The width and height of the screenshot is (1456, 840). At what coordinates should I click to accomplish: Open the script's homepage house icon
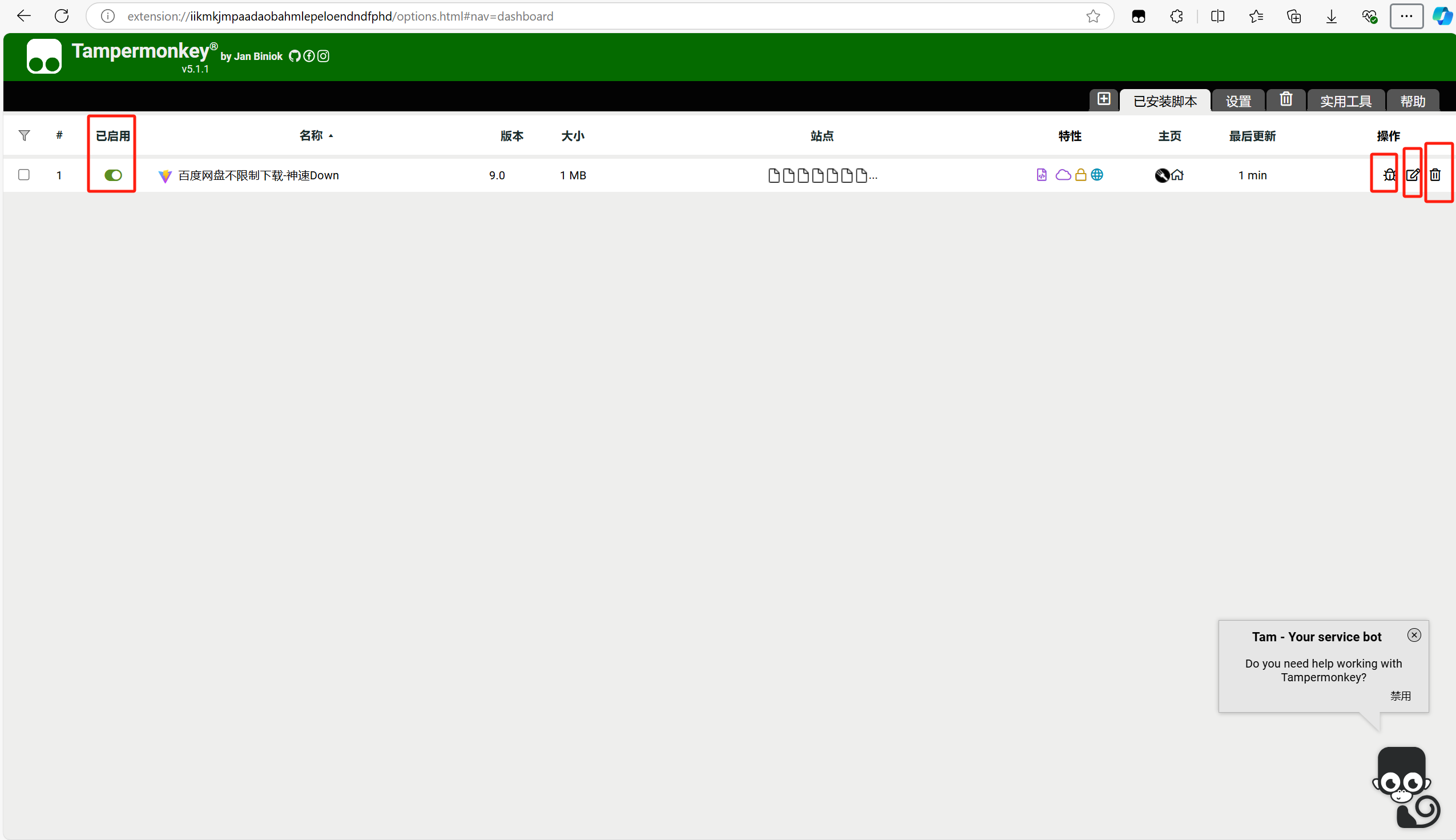point(1177,175)
